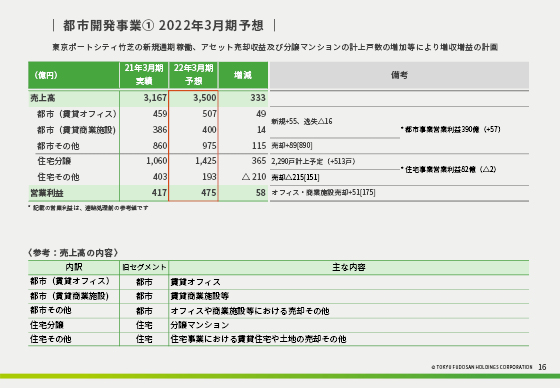Screen dimensions: 560x388
Task: Click '住宅その他' in the lower reference table
Action: tap(51, 339)
